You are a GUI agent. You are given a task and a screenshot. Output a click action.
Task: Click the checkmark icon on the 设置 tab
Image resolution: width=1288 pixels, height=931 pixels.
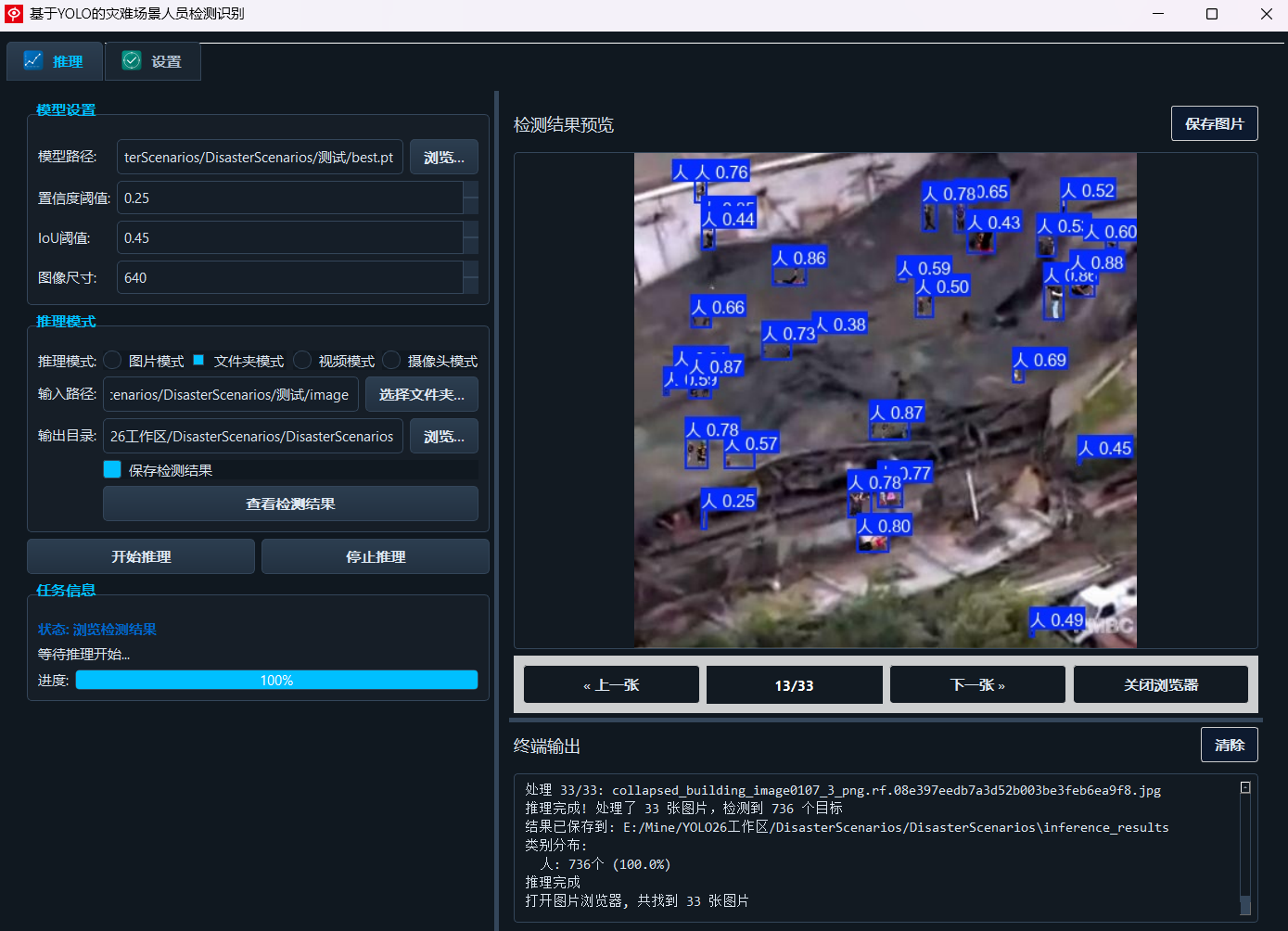point(132,60)
